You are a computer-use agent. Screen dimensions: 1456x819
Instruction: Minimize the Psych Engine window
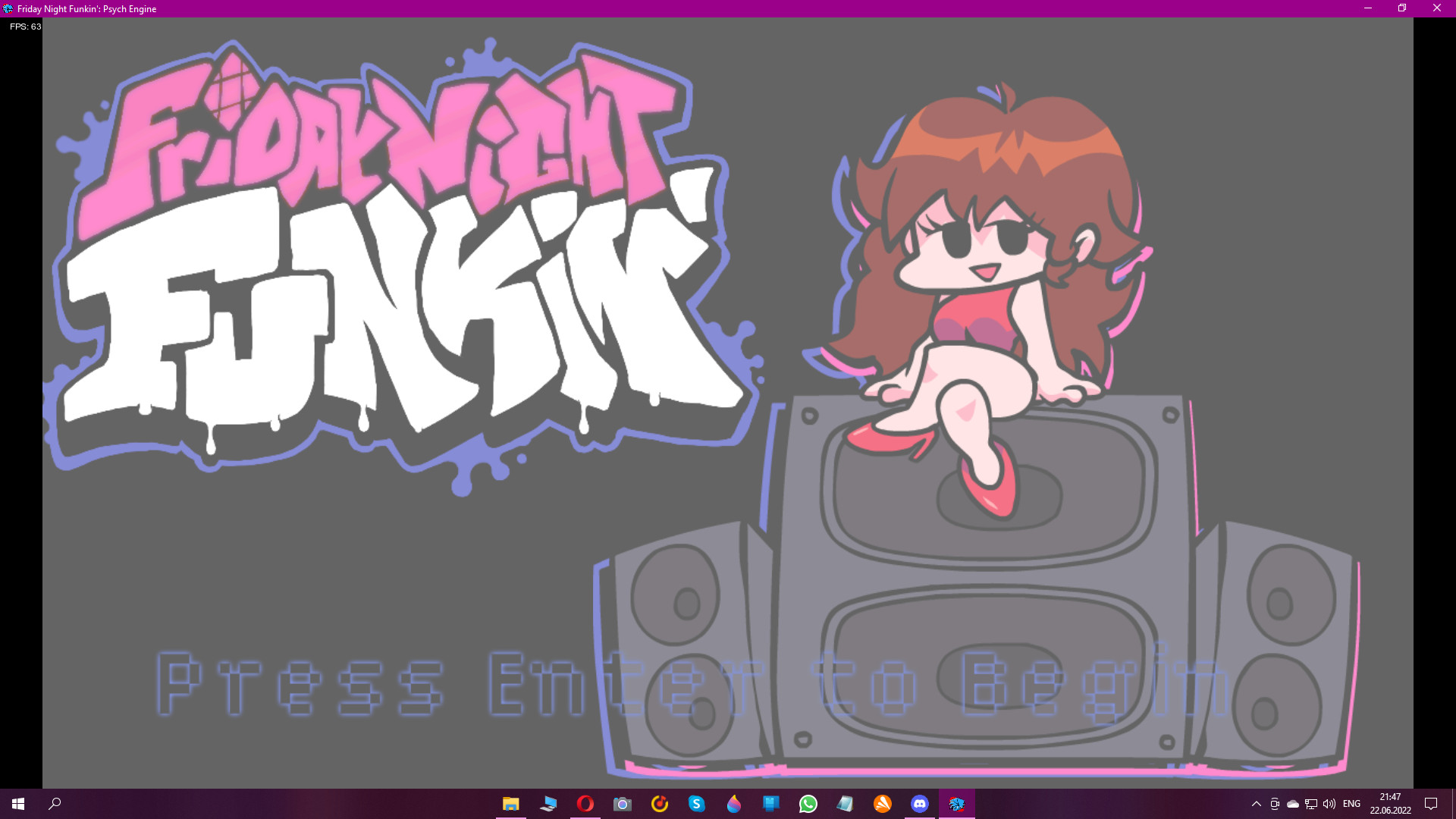point(1368,8)
